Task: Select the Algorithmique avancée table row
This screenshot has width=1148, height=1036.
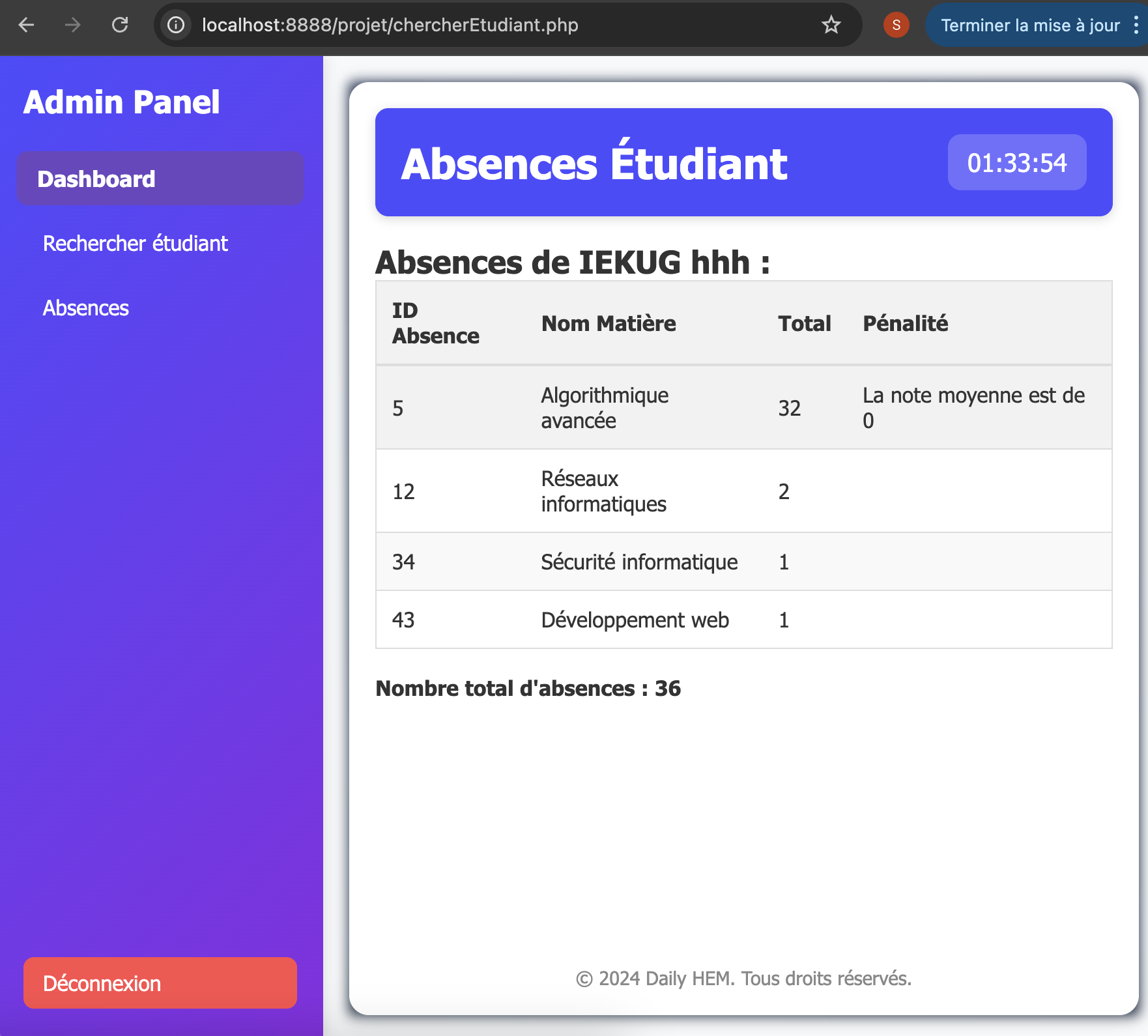Action: pyautogui.click(x=743, y=407)
